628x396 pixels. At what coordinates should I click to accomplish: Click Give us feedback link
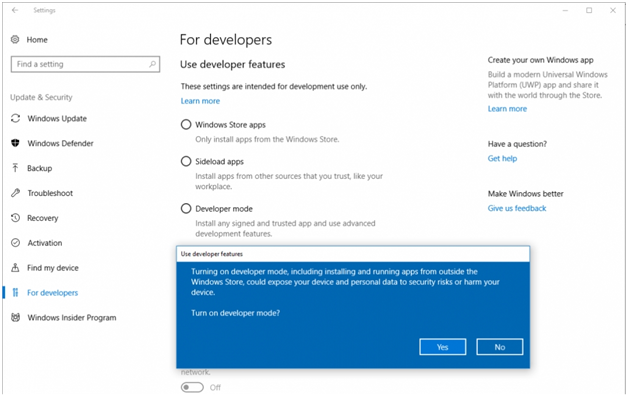click(517, 208)
